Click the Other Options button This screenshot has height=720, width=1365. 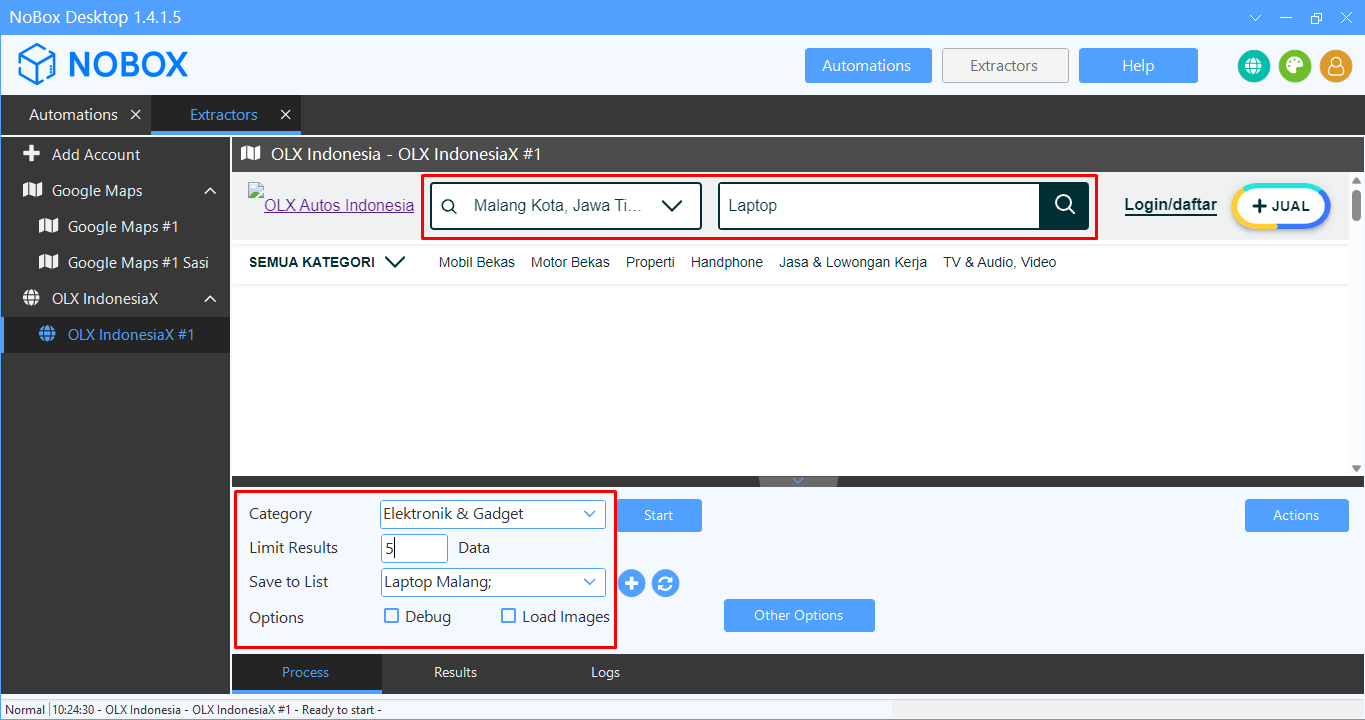(798, 615)
